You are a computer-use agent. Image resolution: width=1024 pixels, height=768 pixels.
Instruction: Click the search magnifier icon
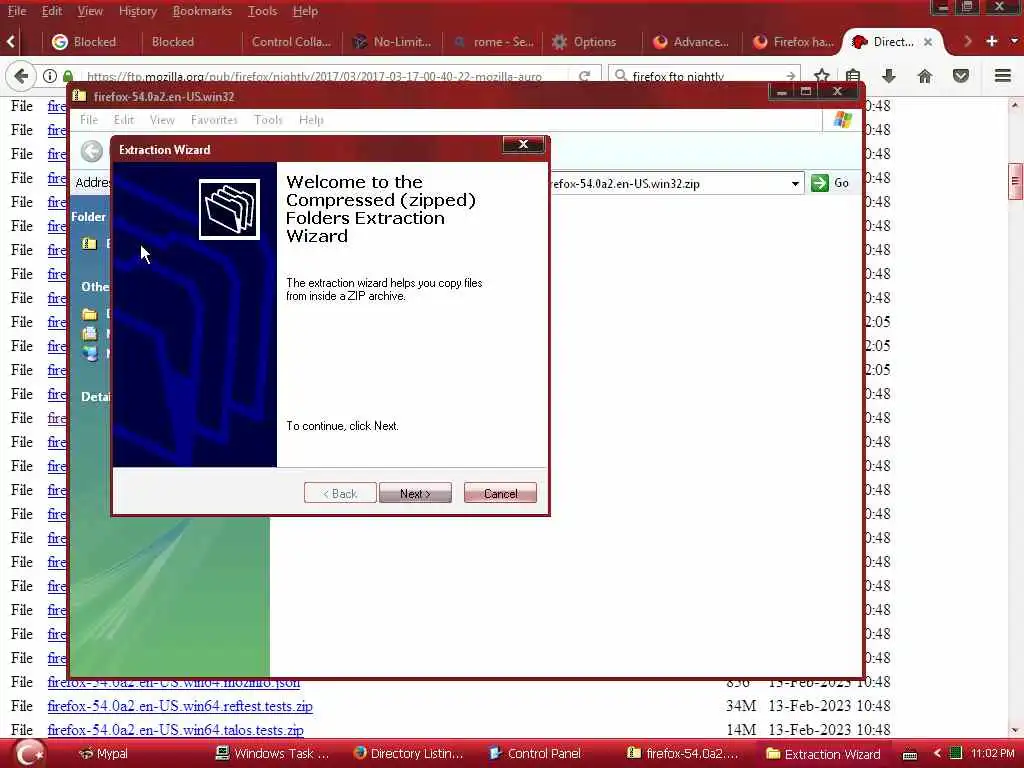coord(621,76)
